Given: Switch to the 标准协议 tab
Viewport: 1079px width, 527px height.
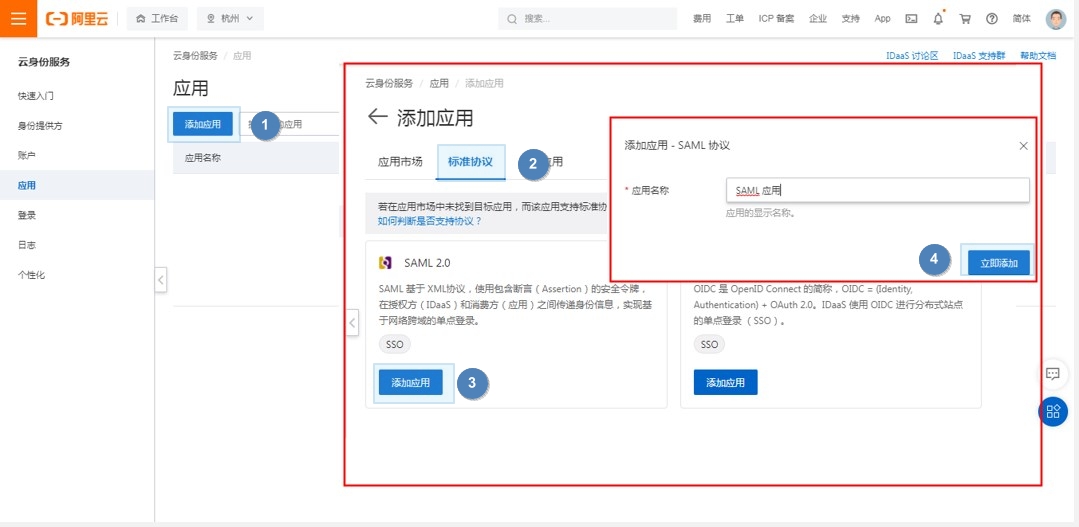Looking at the screenshot, I should pyautogui.click(x=470, y=162).
